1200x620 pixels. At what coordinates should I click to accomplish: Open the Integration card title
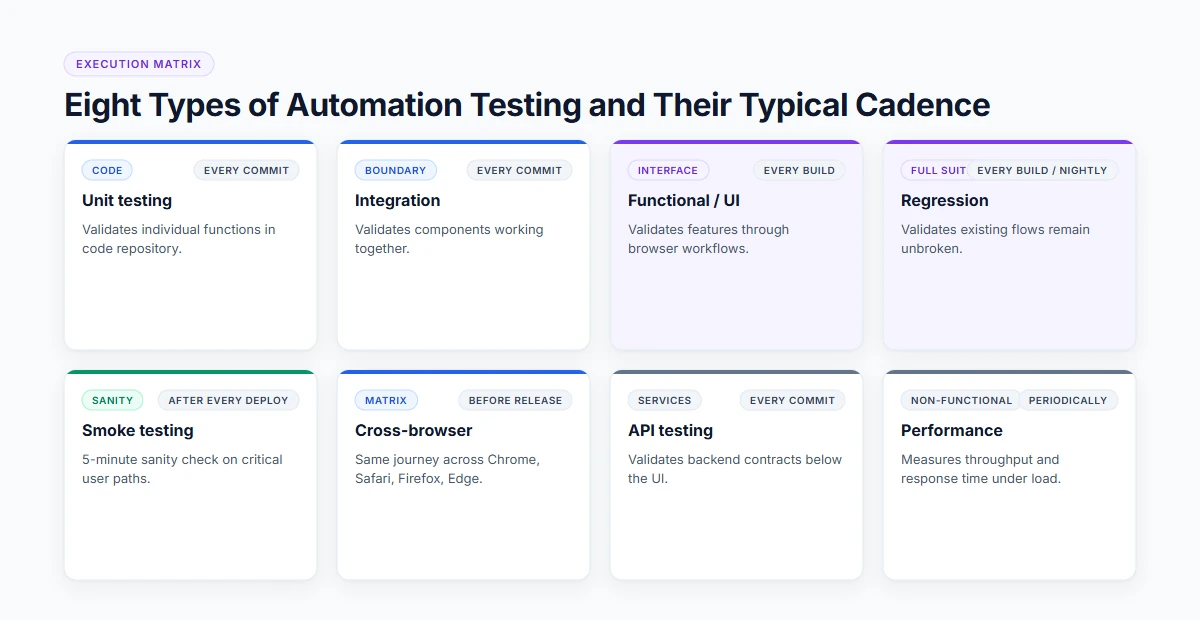coord(398,200)
